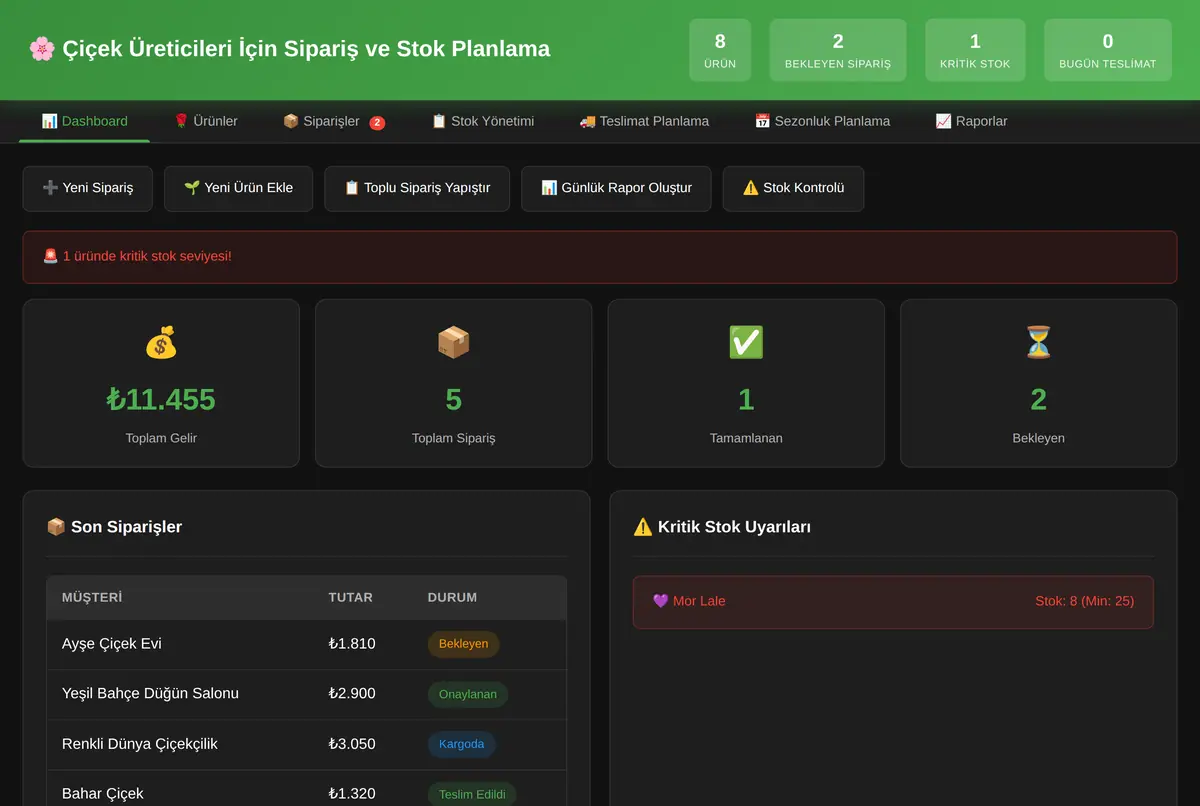Click the box icon beside Son Siparişler

pyautogui.click(x=56, y=527)
